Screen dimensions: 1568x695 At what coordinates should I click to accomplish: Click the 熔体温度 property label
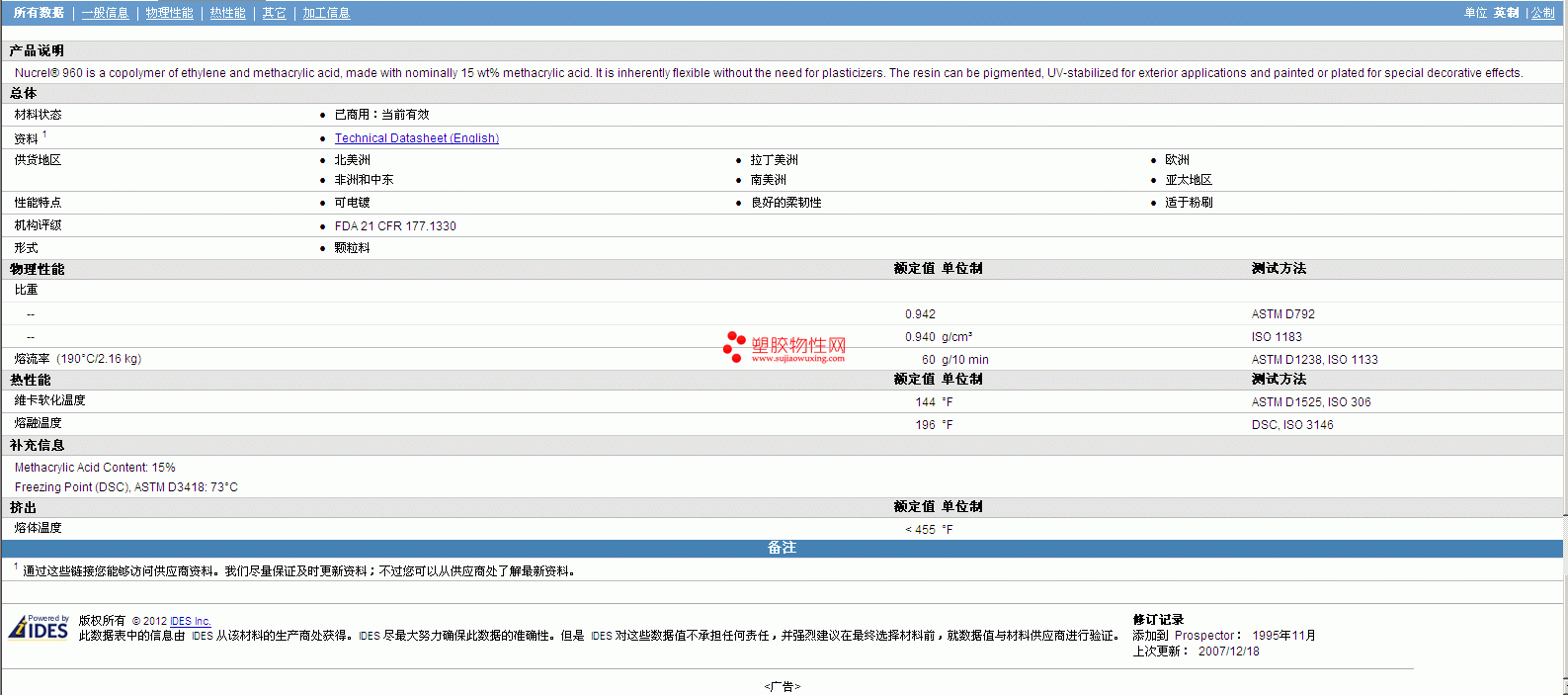[x=38, y=528]
